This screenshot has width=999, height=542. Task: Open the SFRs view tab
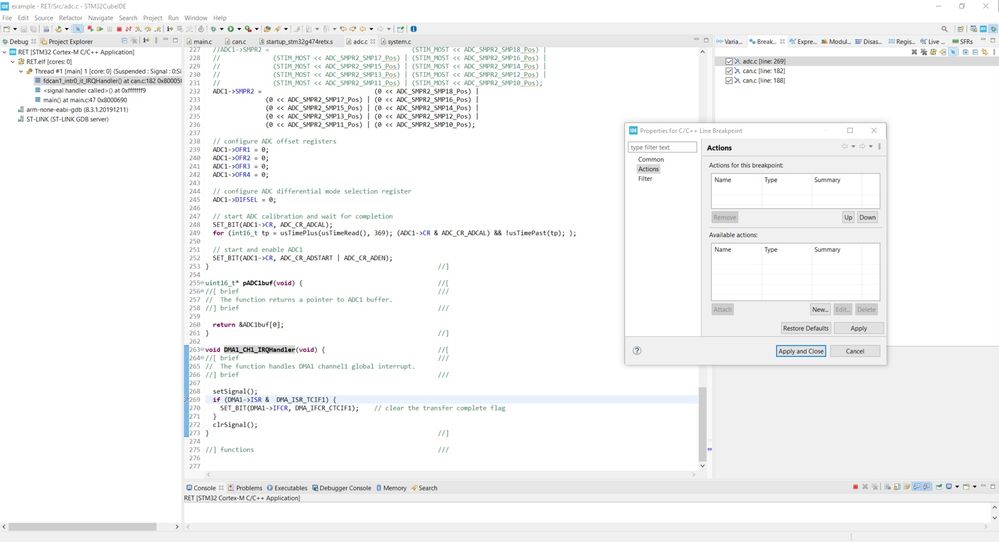pyautogui.click(x=963, y=41)
